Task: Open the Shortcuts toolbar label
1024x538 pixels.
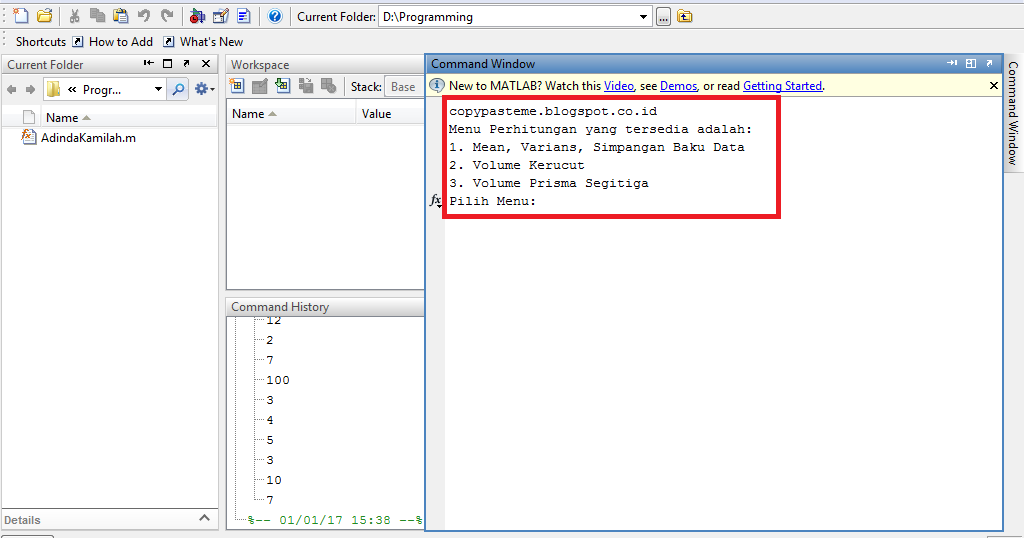Action: point(40,42)
